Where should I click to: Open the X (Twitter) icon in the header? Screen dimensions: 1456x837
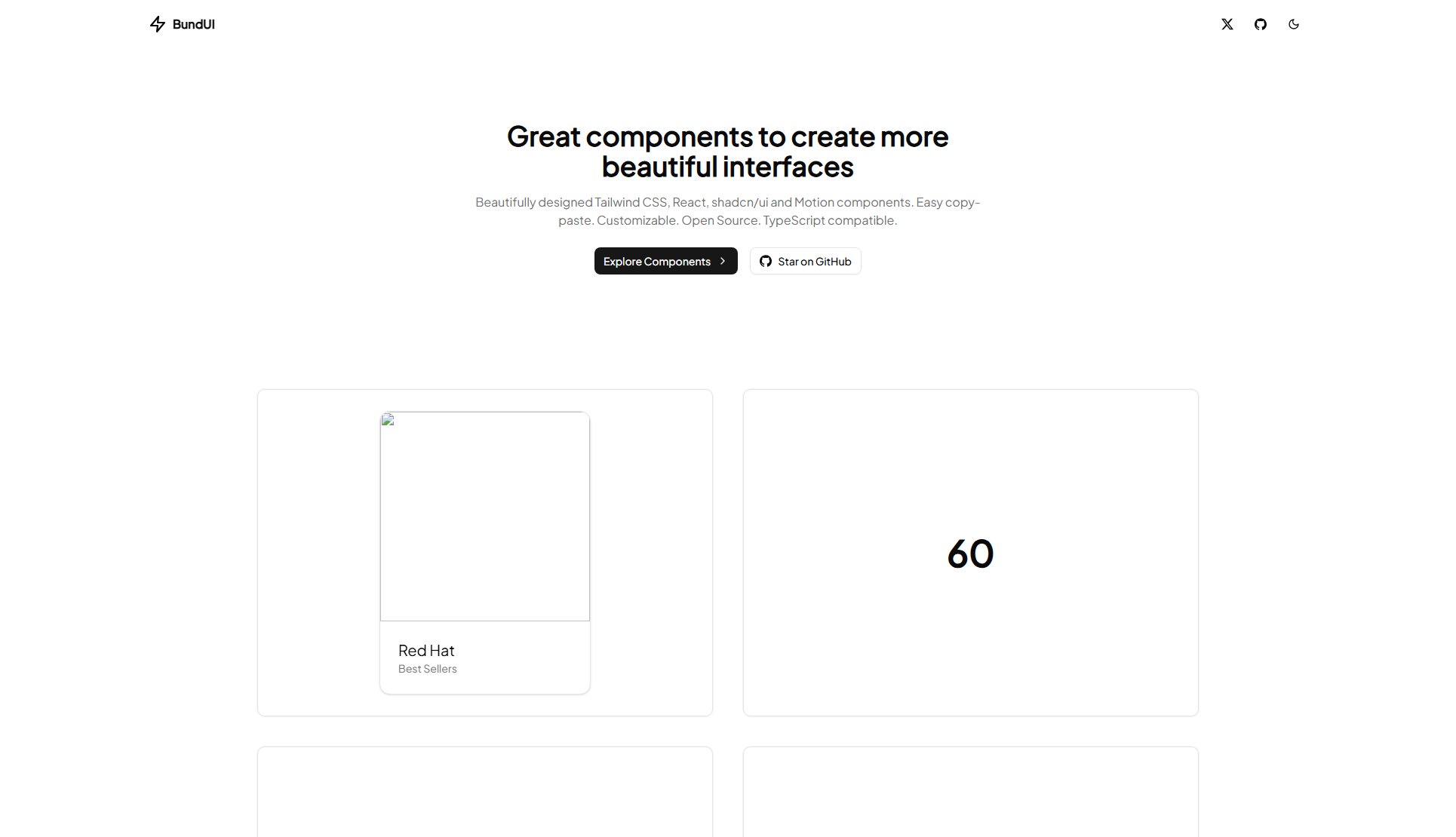point(1227,23)
